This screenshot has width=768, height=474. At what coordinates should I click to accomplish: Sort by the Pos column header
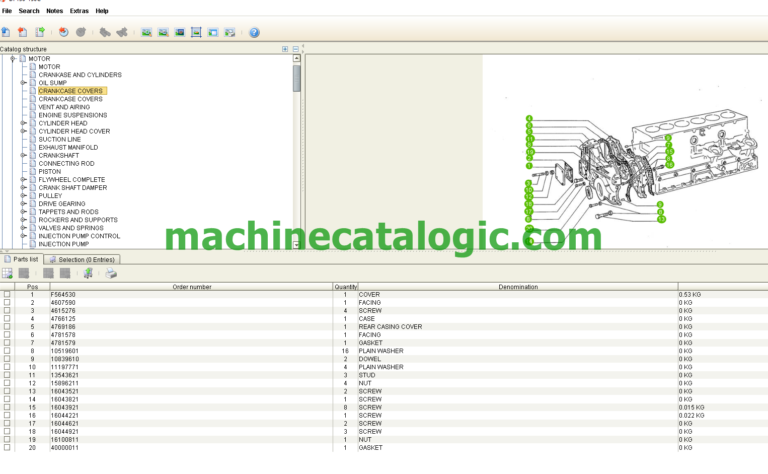(x=32, y=286)
